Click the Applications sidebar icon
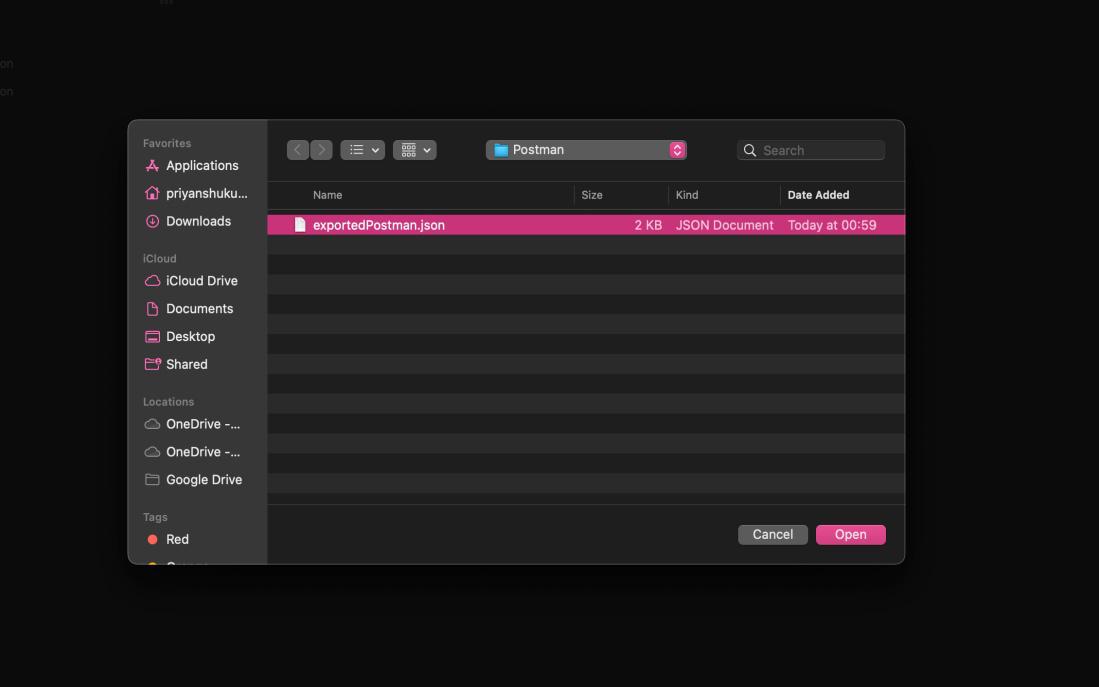 (152, 165)
